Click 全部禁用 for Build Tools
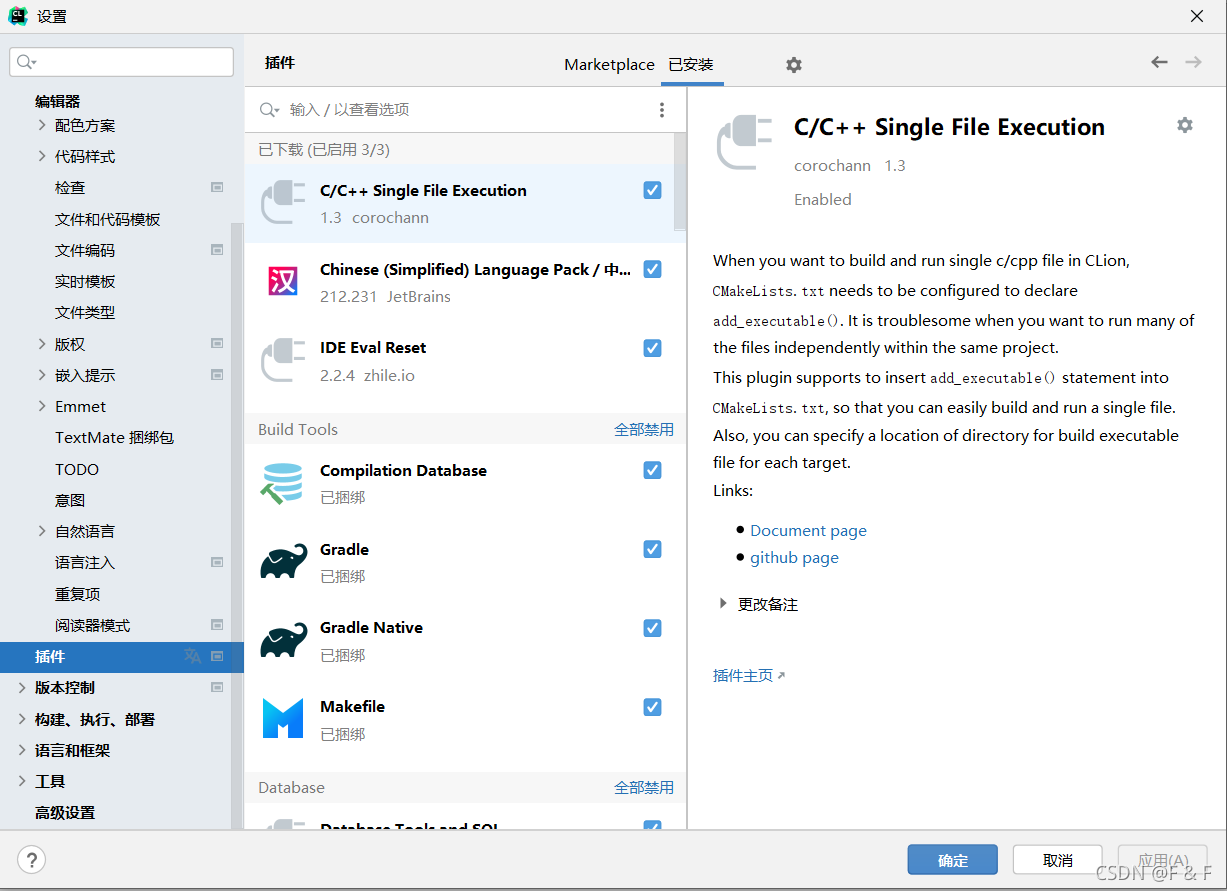 click(x=644, y=430)
